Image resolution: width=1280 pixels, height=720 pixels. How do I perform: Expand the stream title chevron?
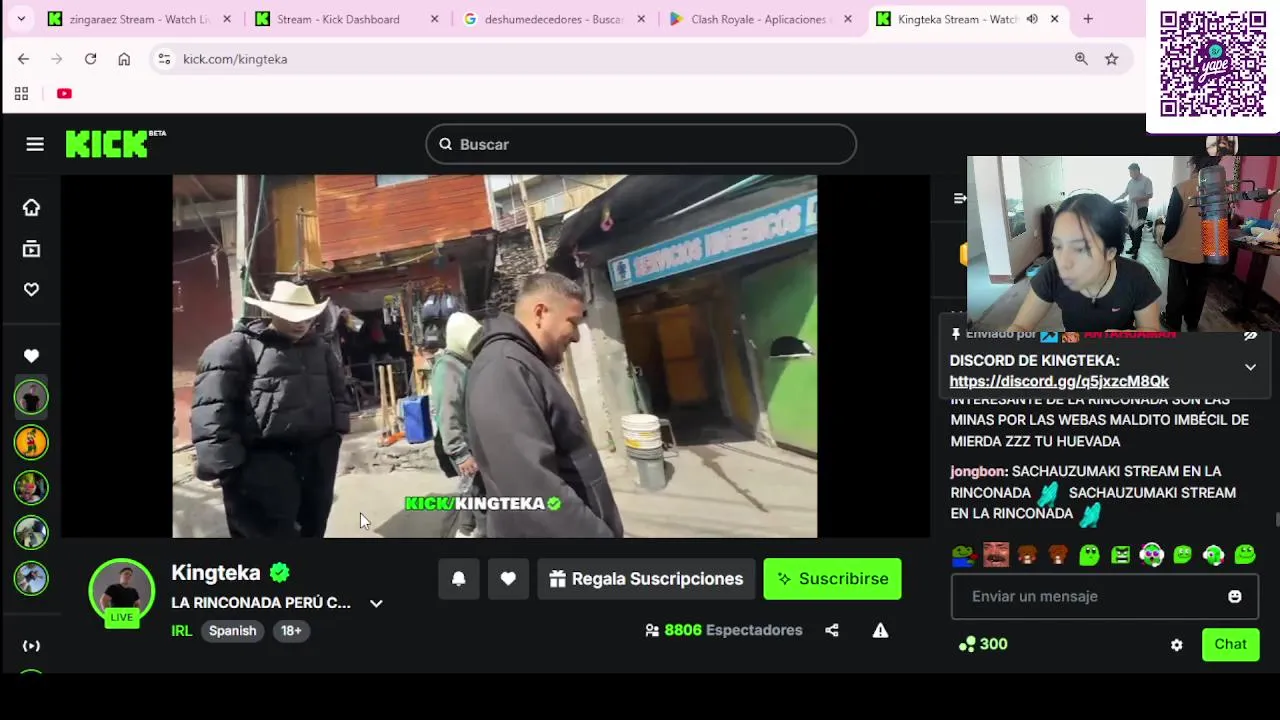[376, 603]
